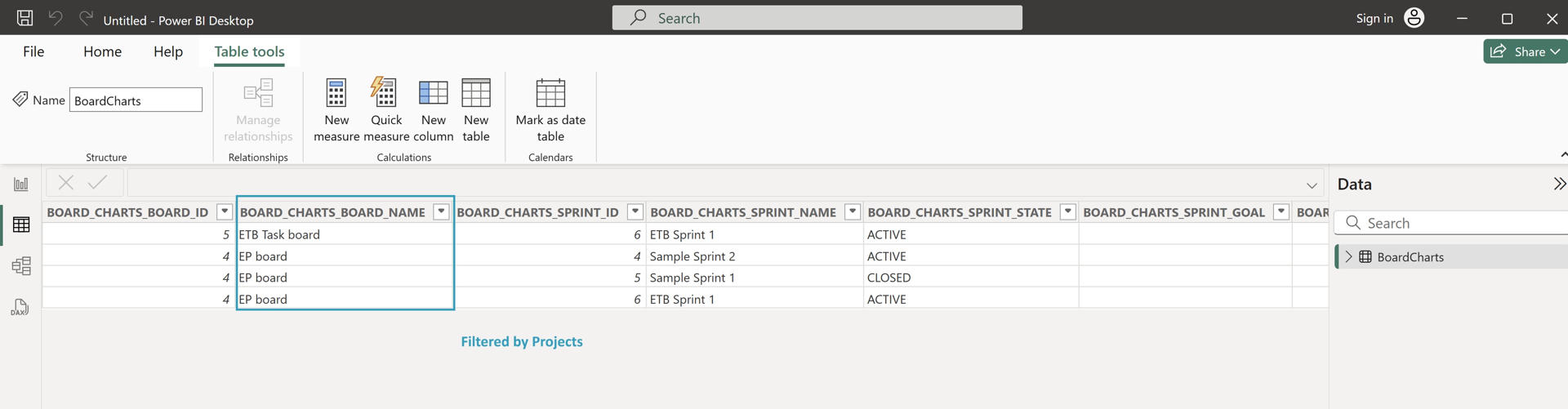1568x409 pixels.
Task: Click the Save icon in title bar
Action: [25, 18]
